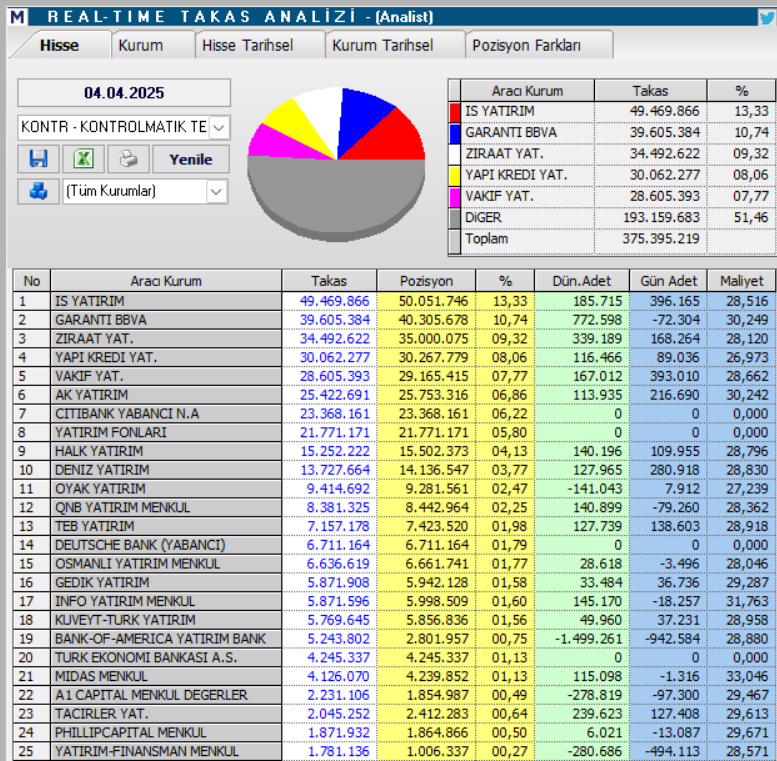The height and width of the screenshot is (761, 777).
Task: Sort main table by Aracı Kurum header
Action: [x=166, y=281]
